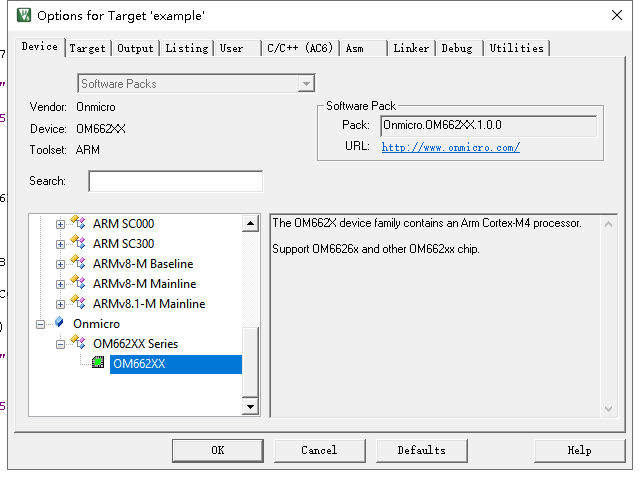Focus the device Search field
Image resolution: width=640 pixels, height=477 pixels.
click(x=176, y=181)
